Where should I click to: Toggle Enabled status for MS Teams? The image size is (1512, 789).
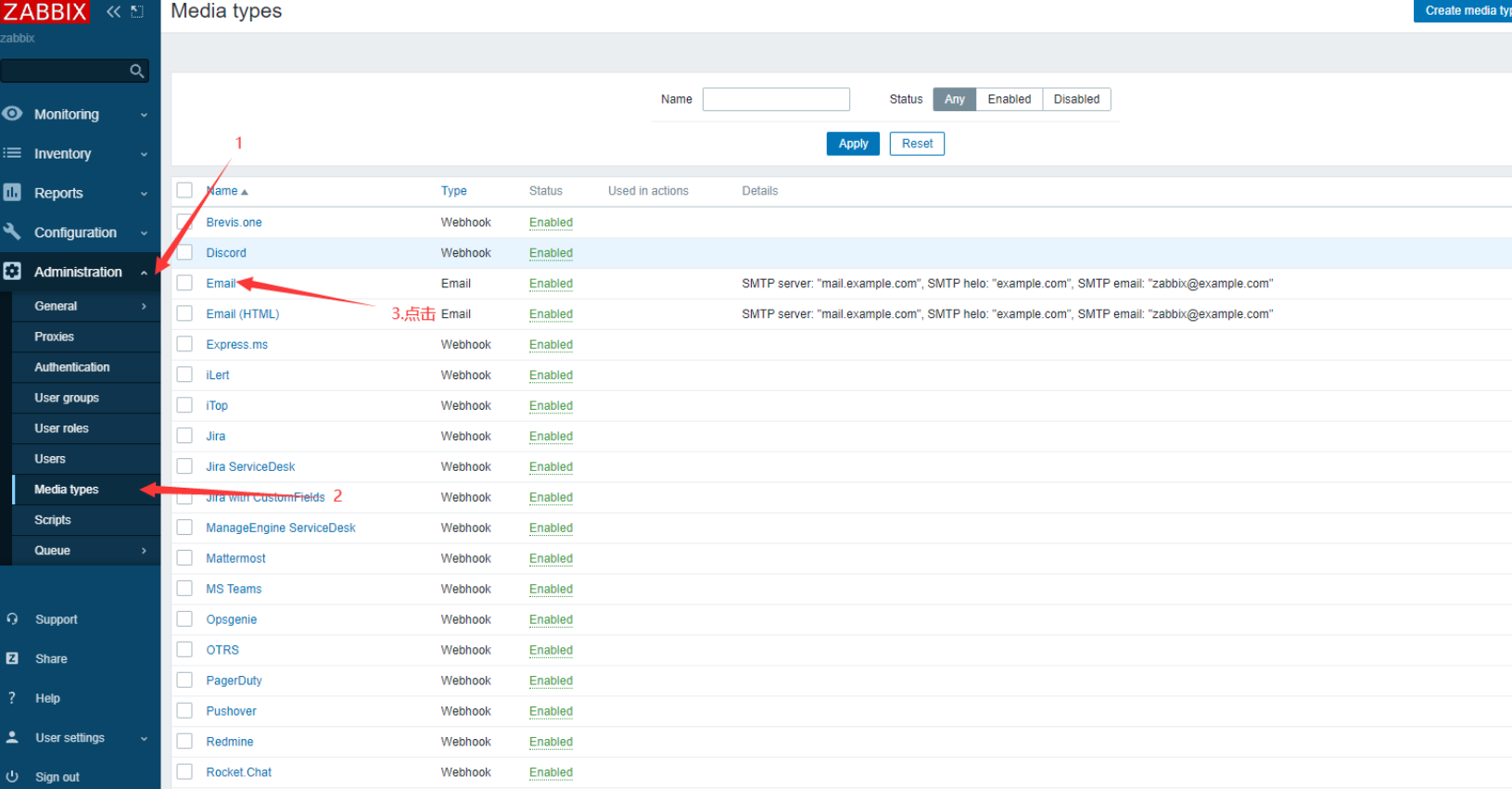click(x=551, y=589)
